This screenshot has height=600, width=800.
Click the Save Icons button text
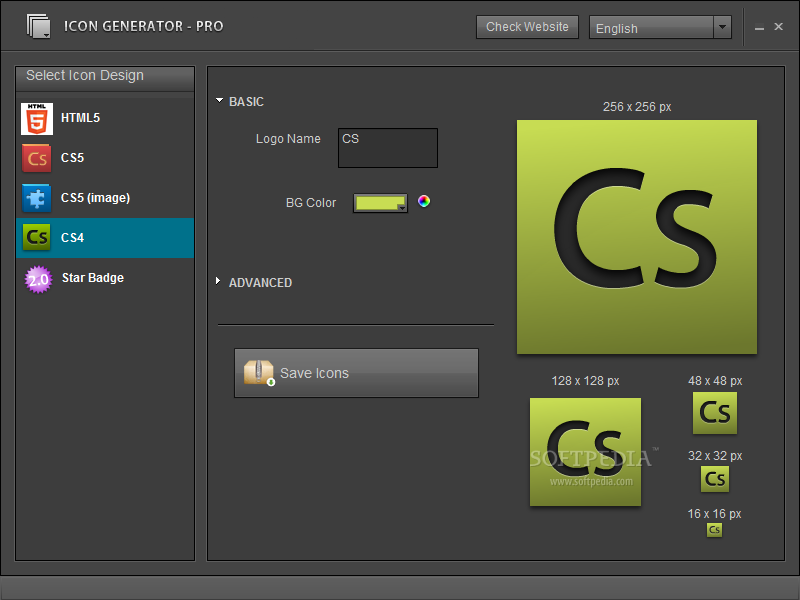pos(314,373)
